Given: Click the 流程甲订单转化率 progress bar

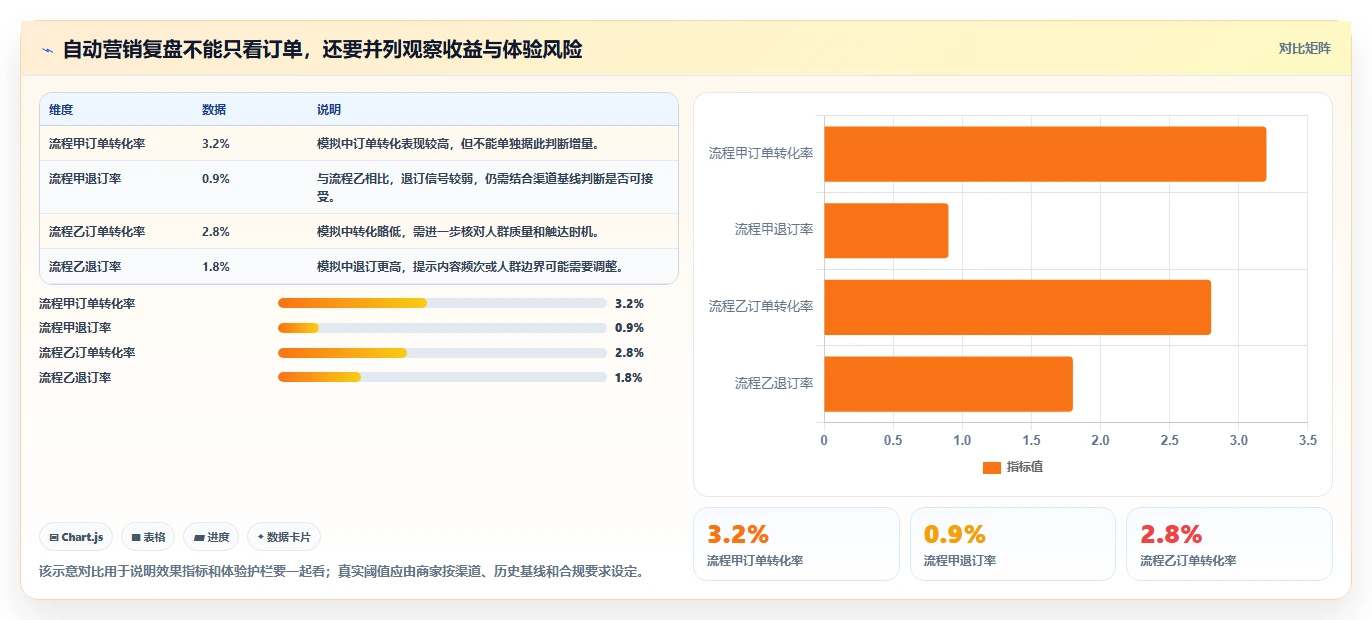Looking at the screenshot, I should point(442,303).
